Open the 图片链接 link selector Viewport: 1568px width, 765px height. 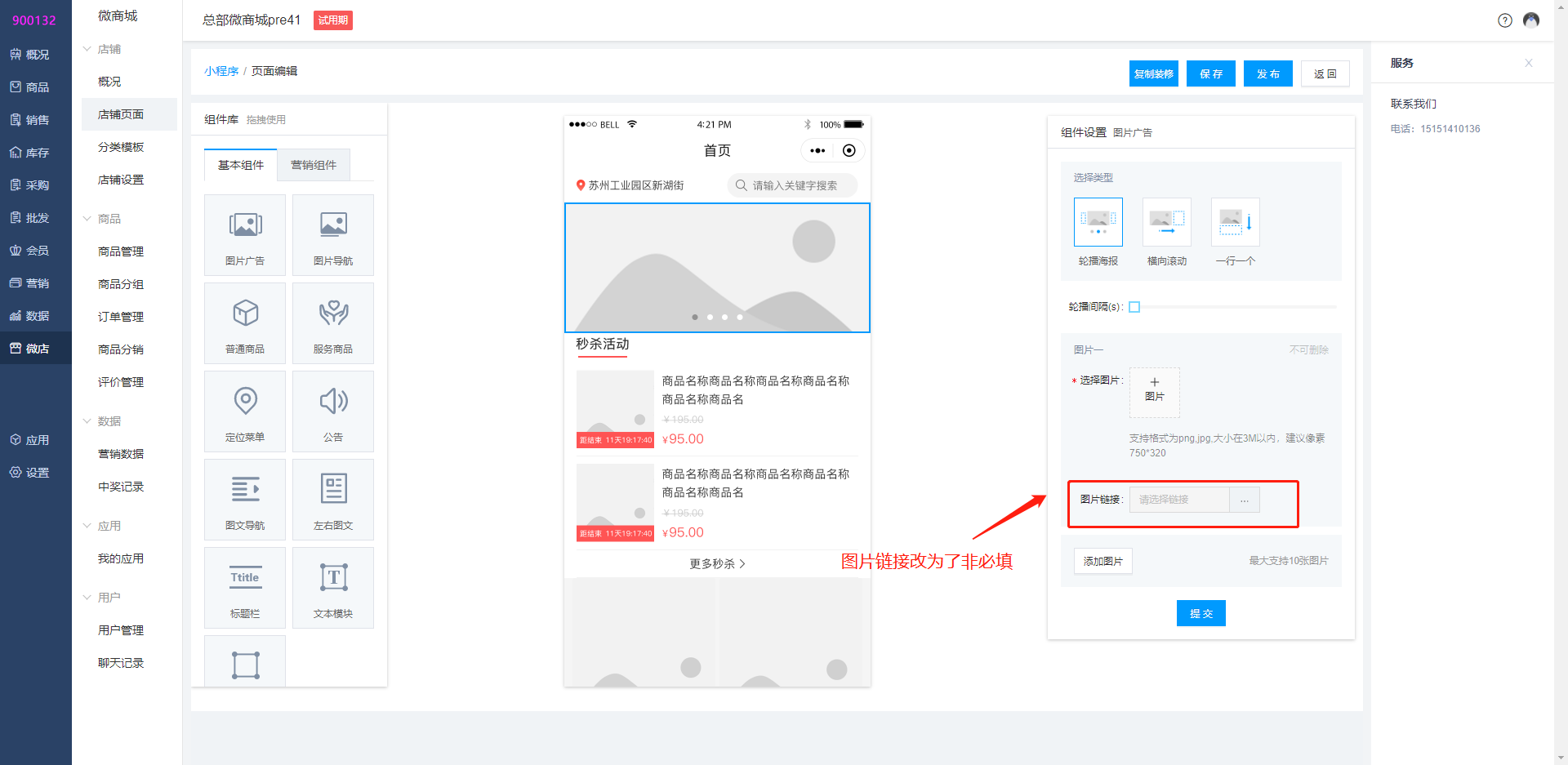[1244, 500]
